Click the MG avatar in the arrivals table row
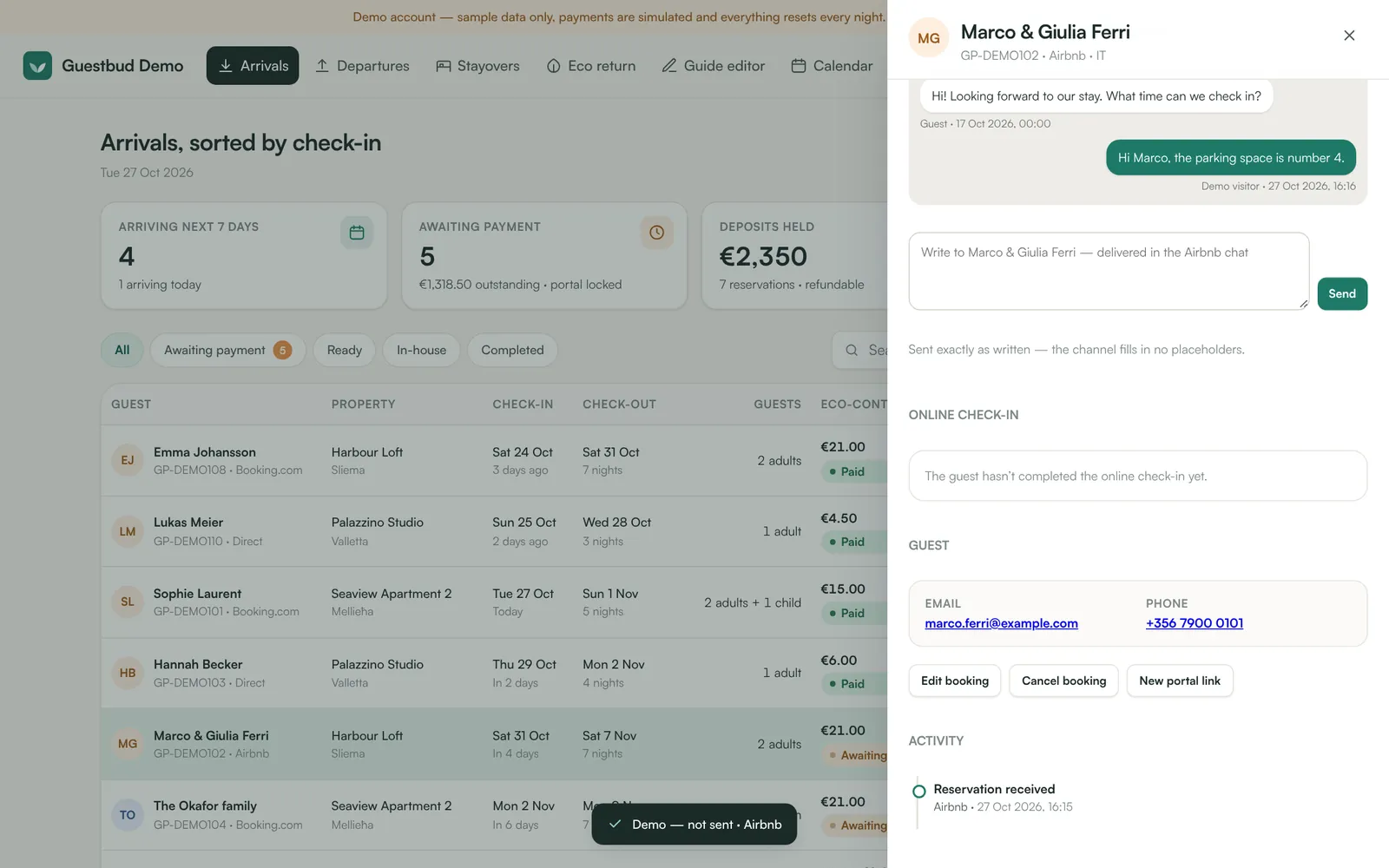1389x868 pixels. (128, 744)
